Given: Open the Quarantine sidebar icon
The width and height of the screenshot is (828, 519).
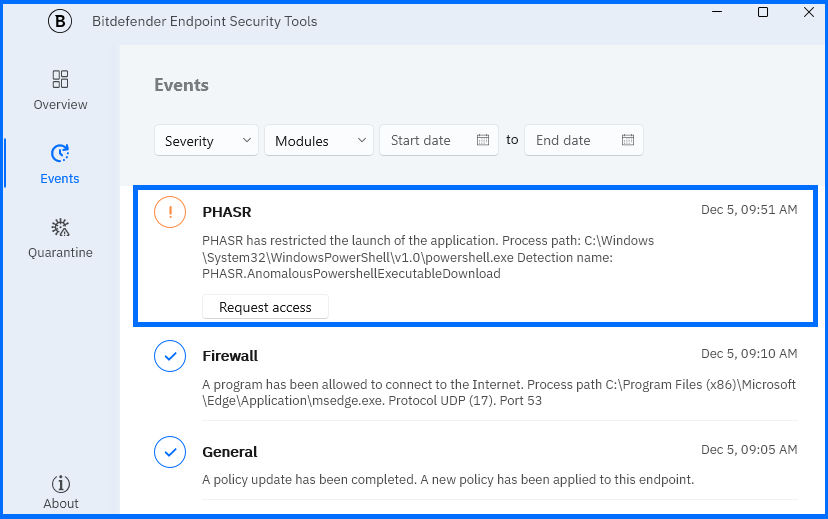Looking at the screenshot, I should pyautogui.click(x=60, y=227).
